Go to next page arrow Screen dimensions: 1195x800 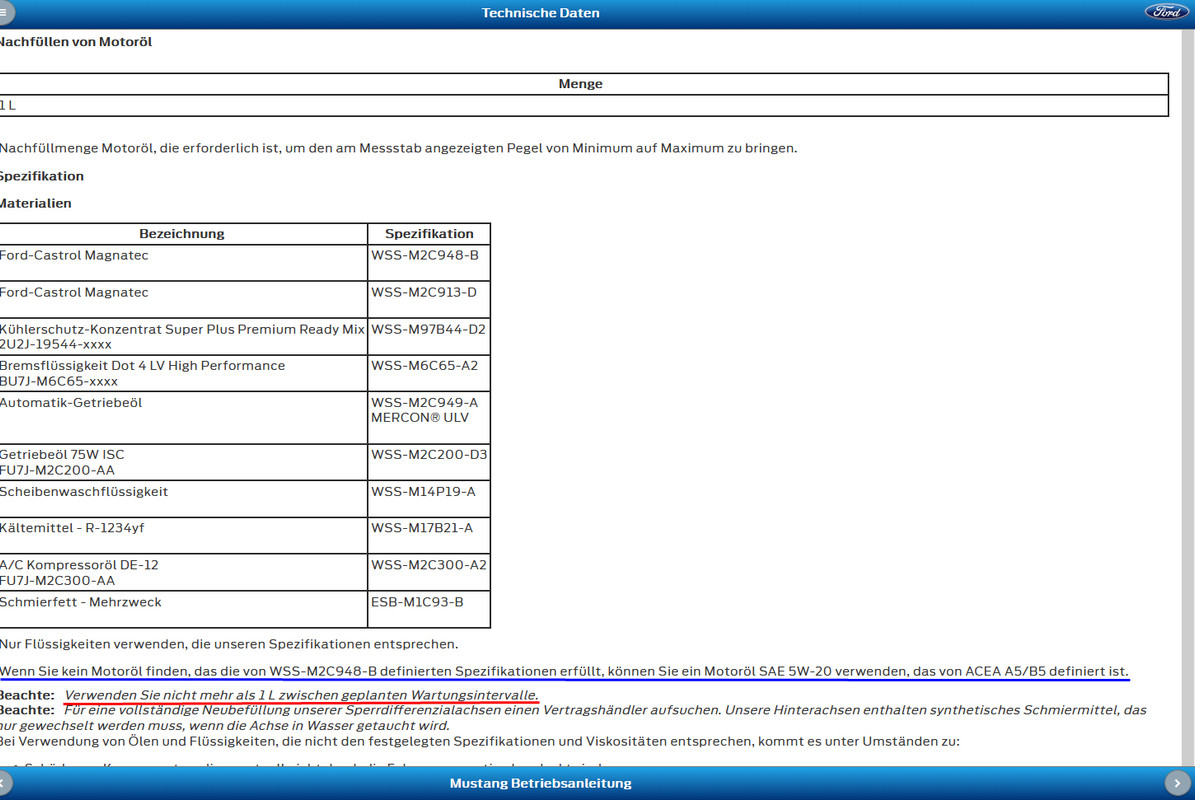(1177, 782)
